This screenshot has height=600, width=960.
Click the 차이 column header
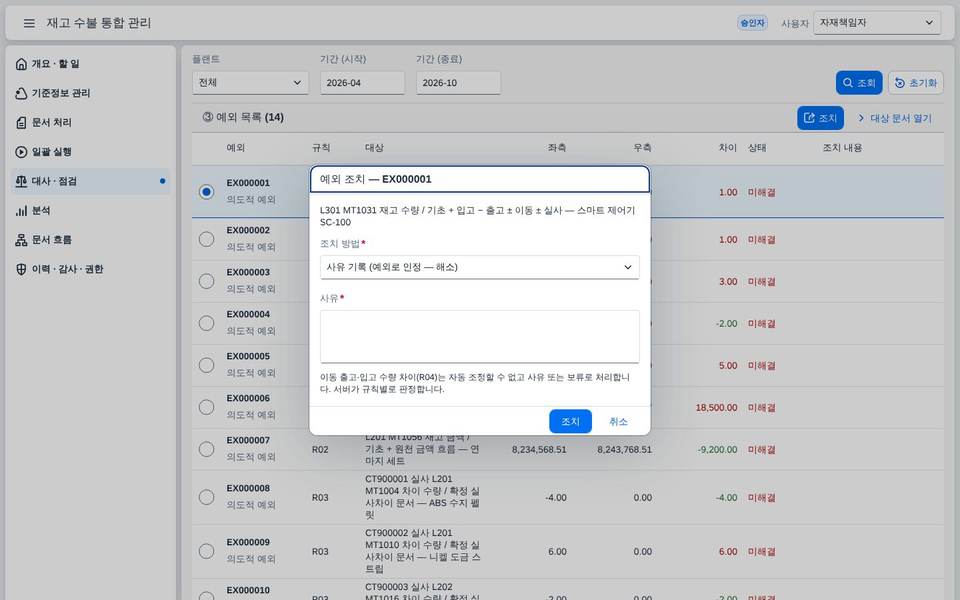click(728, 148)
